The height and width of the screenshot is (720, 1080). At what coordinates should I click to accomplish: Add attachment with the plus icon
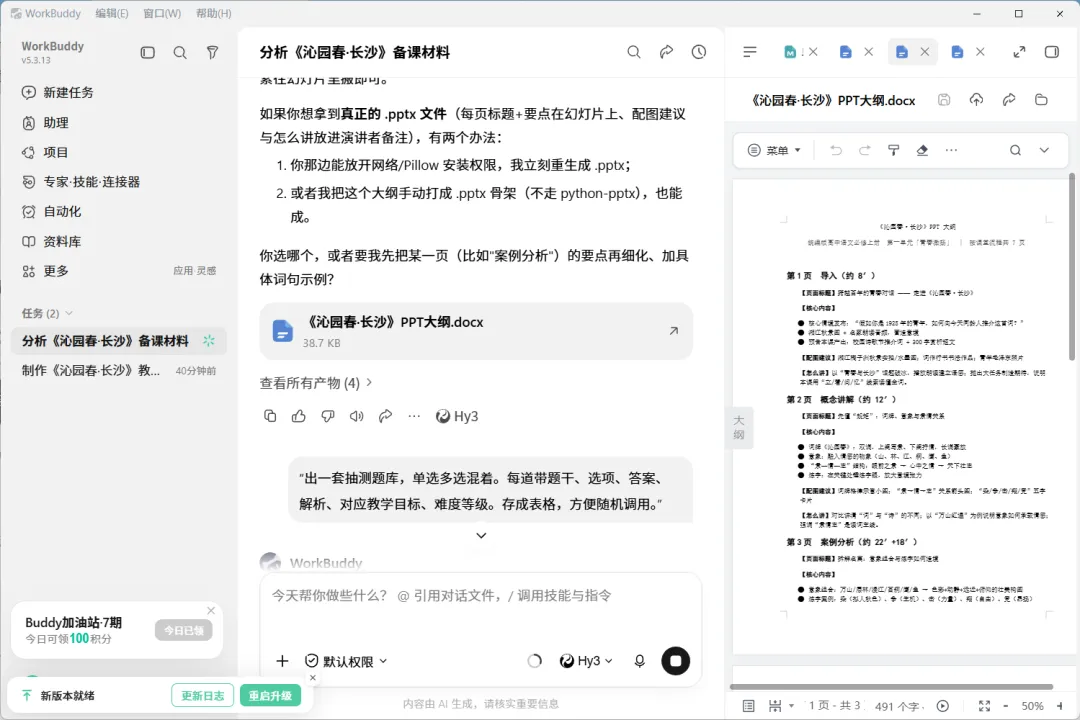pos(282,661)
